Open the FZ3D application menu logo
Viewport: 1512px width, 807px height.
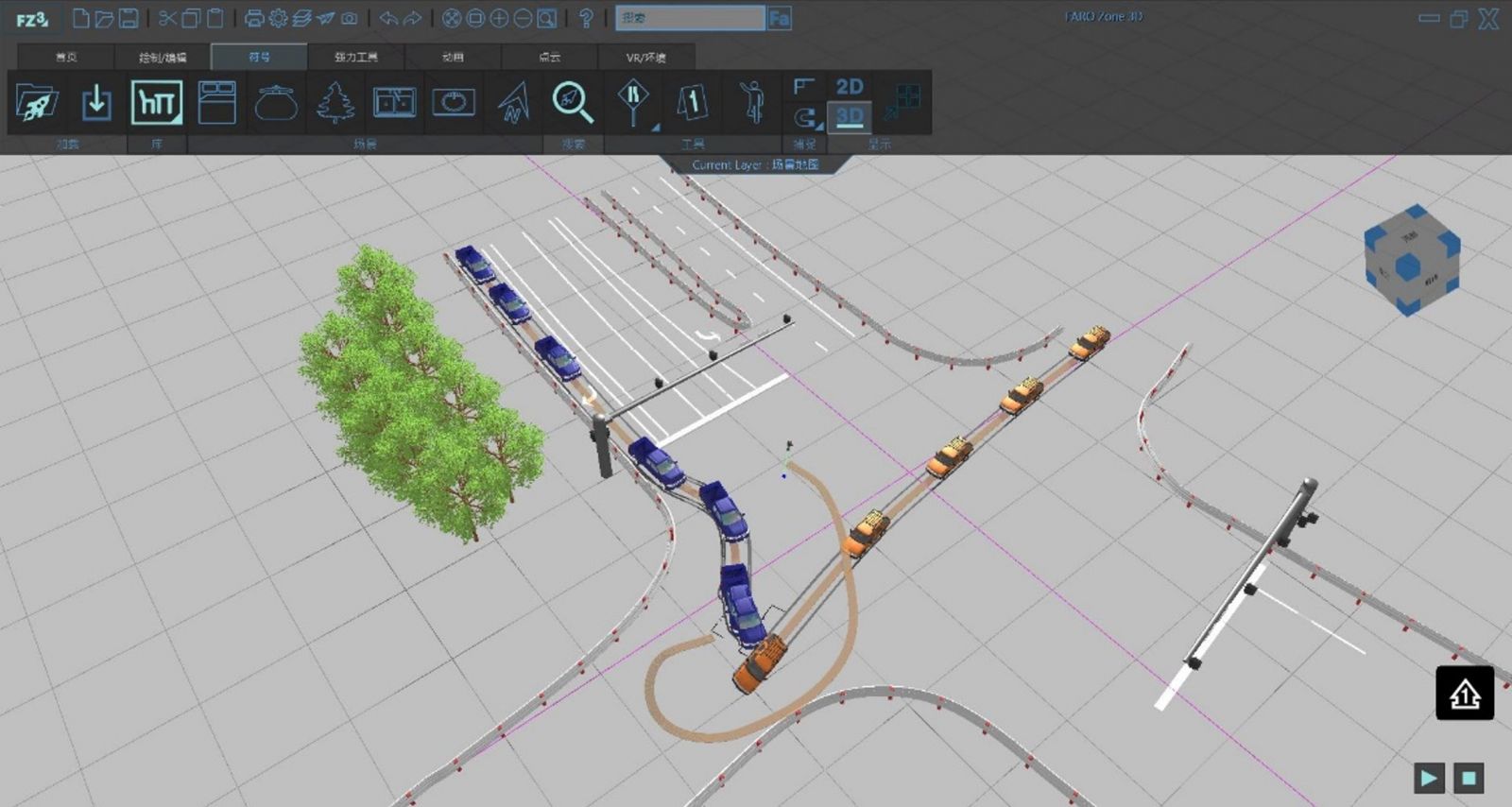coord(31,18)
